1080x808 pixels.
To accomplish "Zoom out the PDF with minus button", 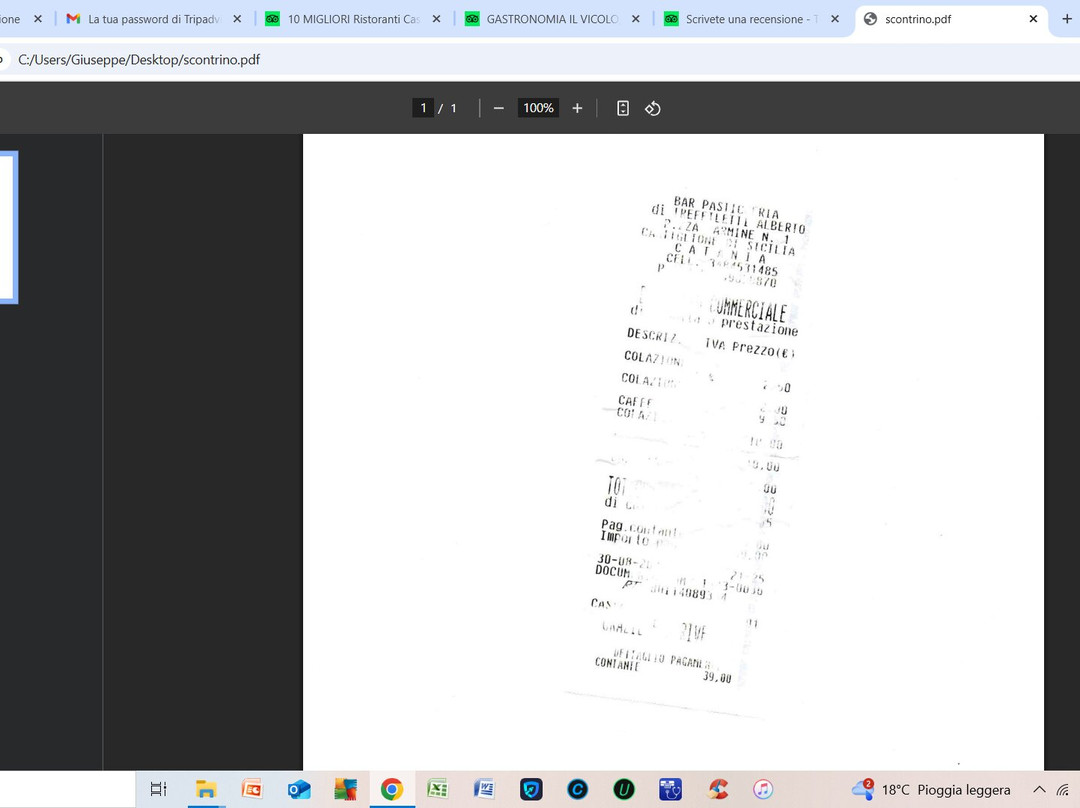I will tap(498, 108).
